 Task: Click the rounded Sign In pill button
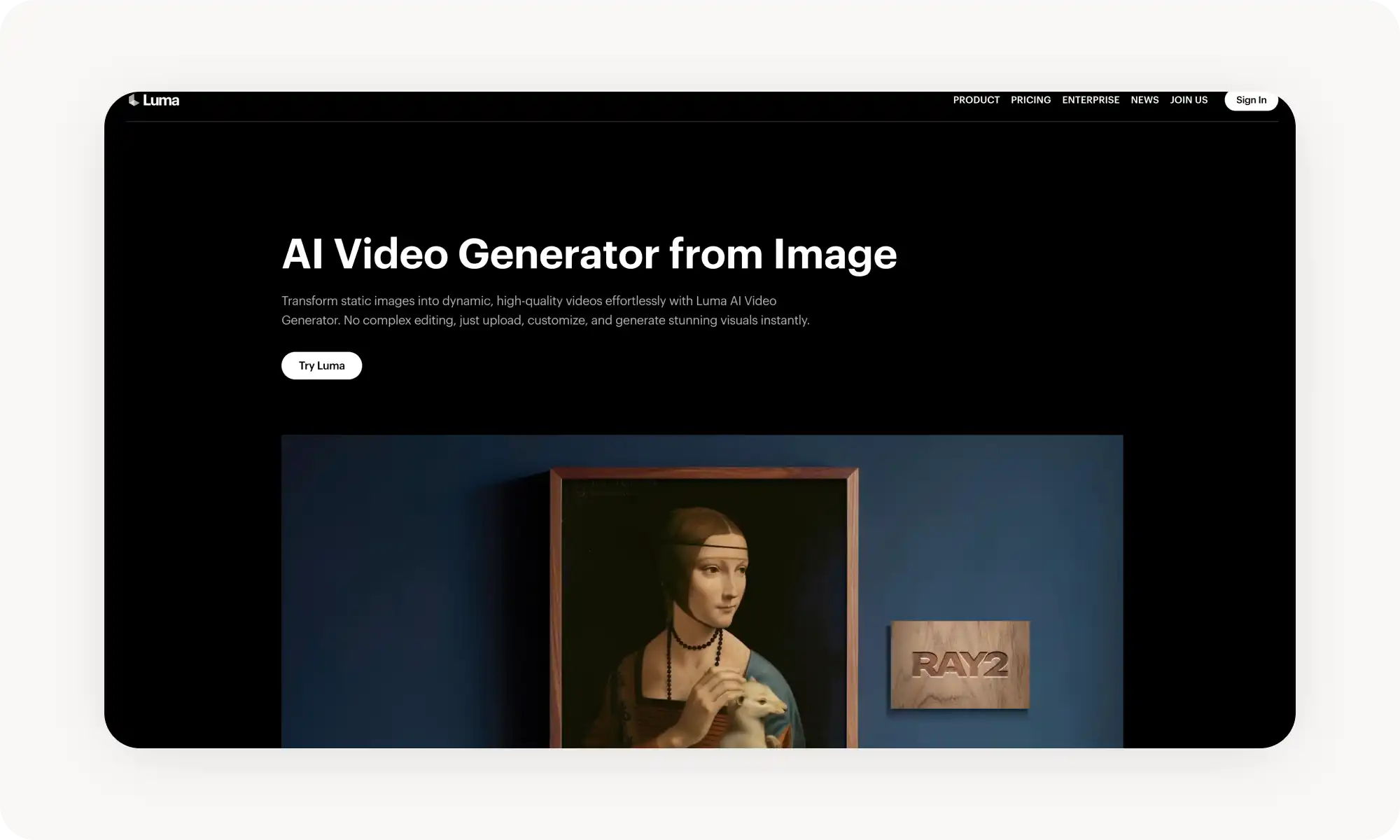tap(1250, 100)
